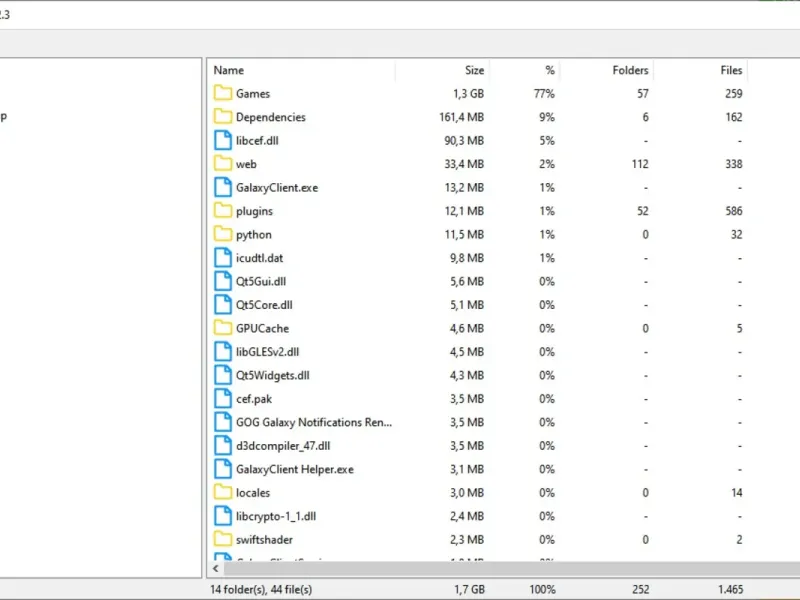
Task: Click the plugins folder icon
Action: coord(222,211)
